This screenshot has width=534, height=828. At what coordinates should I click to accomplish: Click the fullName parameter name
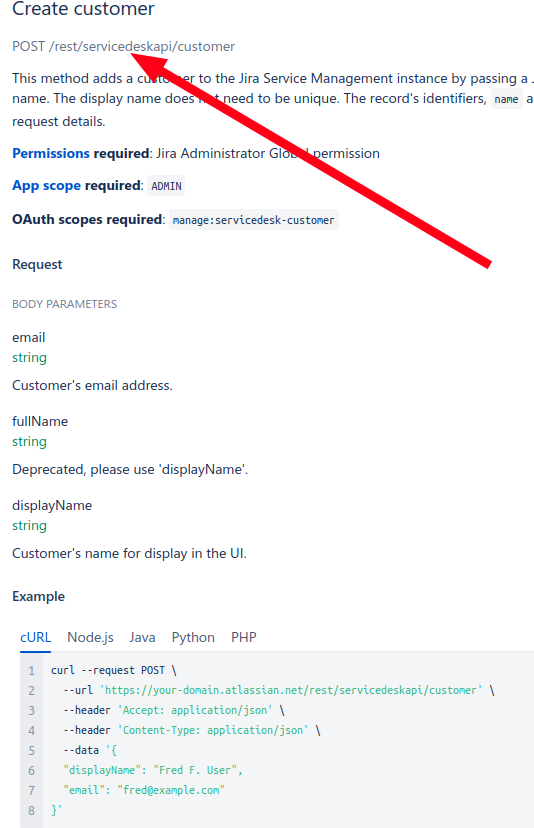(40, 421)
